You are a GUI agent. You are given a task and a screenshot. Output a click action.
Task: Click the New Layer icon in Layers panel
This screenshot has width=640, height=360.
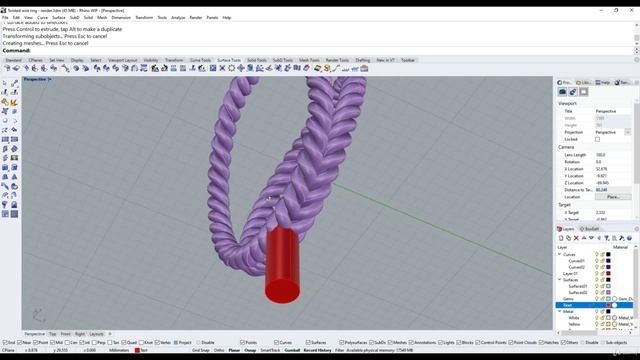pos(561,238)
